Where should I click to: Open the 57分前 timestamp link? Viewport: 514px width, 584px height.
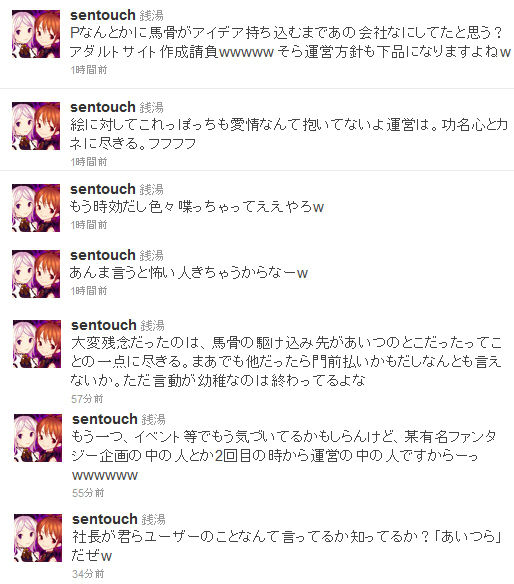pyautogui.click(x=87, y=399)
